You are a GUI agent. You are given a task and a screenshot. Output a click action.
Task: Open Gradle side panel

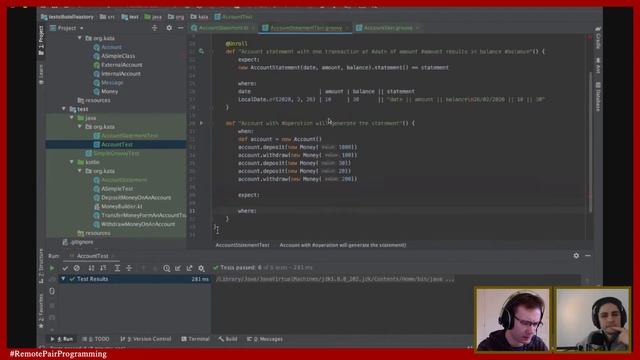point(598,38)
